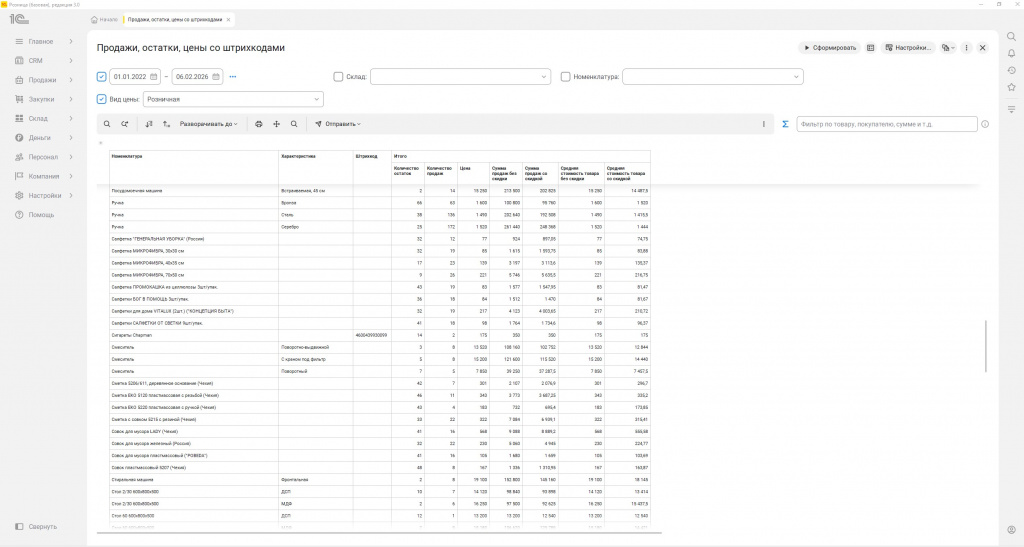Switch to the Начало tab
Screen dimensions: 1024x547
[104, 20]
